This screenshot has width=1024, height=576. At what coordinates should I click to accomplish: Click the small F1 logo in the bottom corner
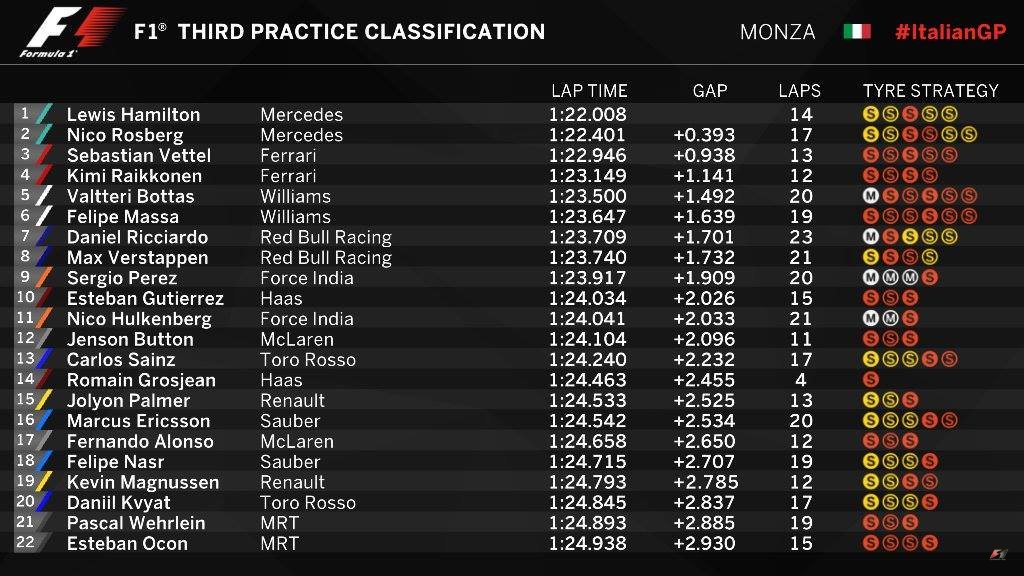[999, 555]
